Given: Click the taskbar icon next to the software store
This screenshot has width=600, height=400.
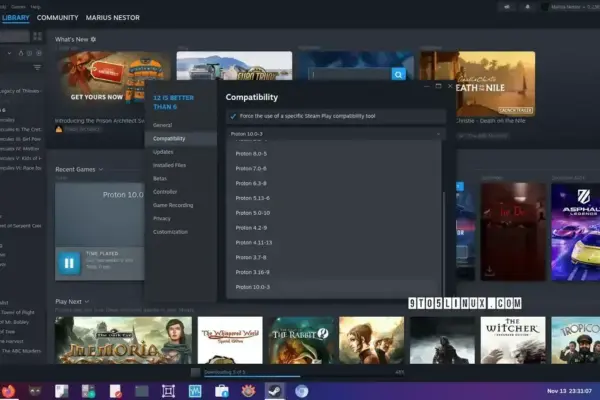Looking at the screenshot, I should coord(248,391).
